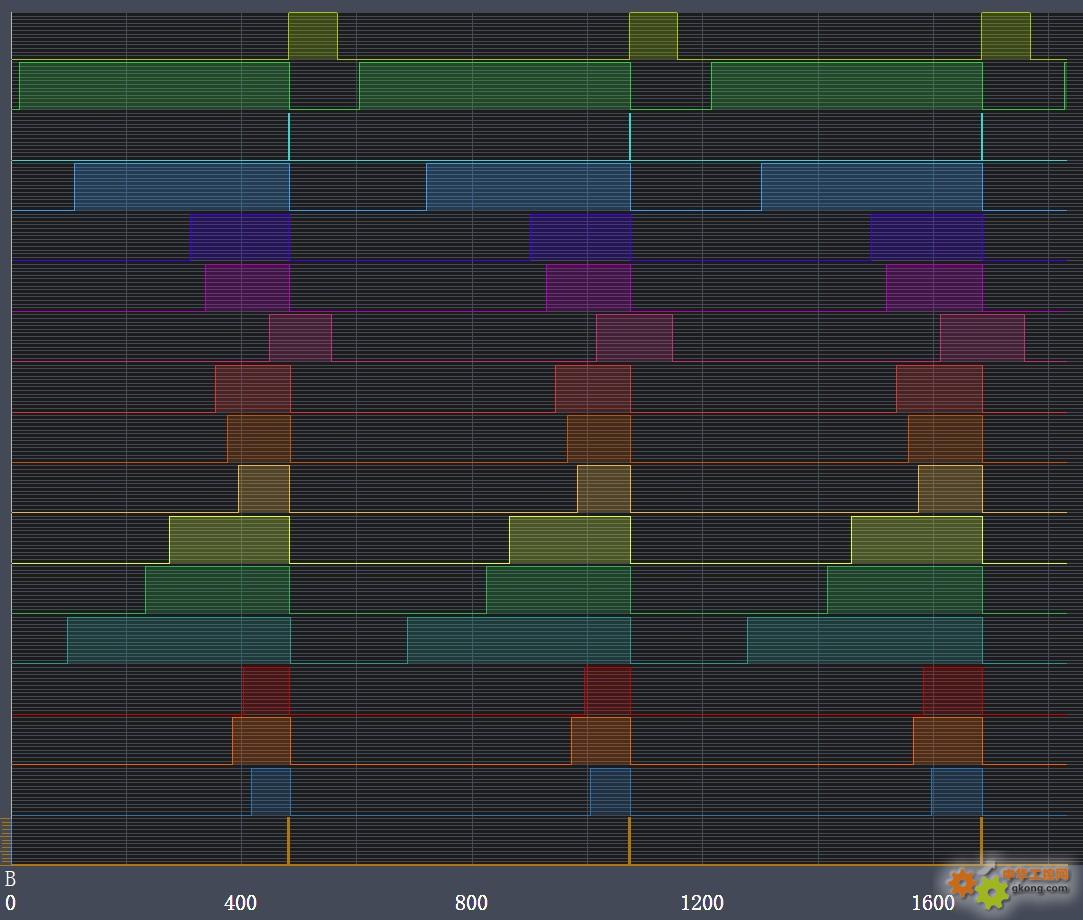Image resolution: width=1083 pixels, height=920 pixels.
Task: Select the third small blue pulse near the bottom
Action: (x=956, y=791)
